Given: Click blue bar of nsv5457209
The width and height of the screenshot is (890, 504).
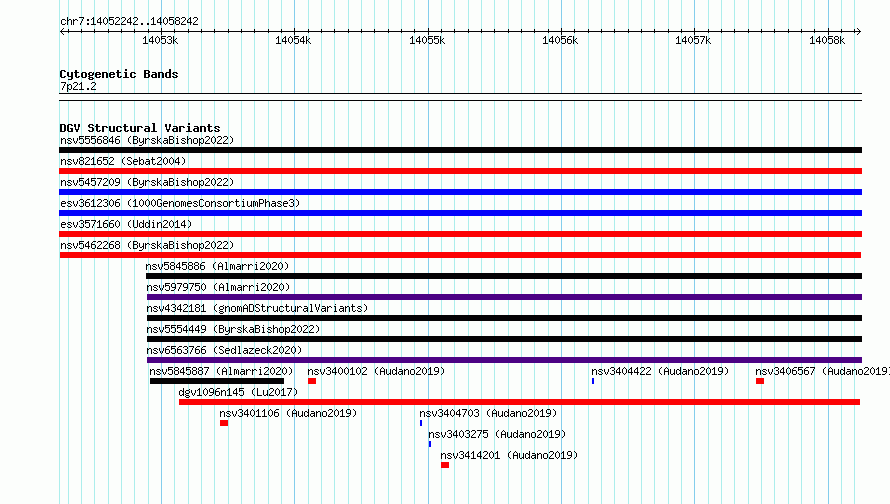Looking at the screenshot, I should (460, 192).
